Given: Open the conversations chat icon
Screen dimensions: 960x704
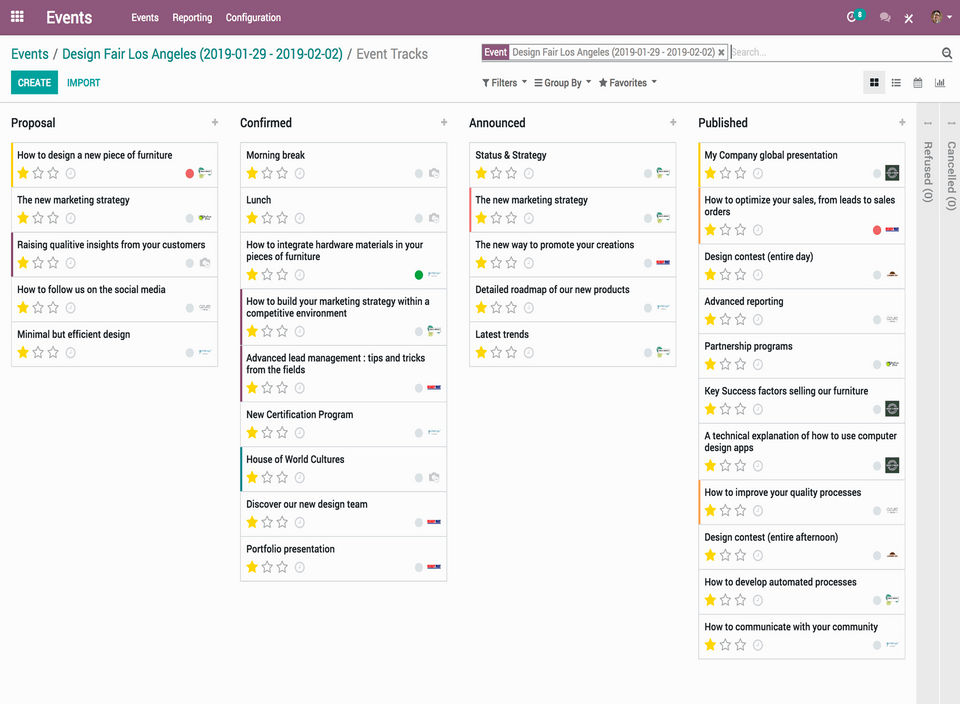Looking at the screenshot, I should 885,18.
